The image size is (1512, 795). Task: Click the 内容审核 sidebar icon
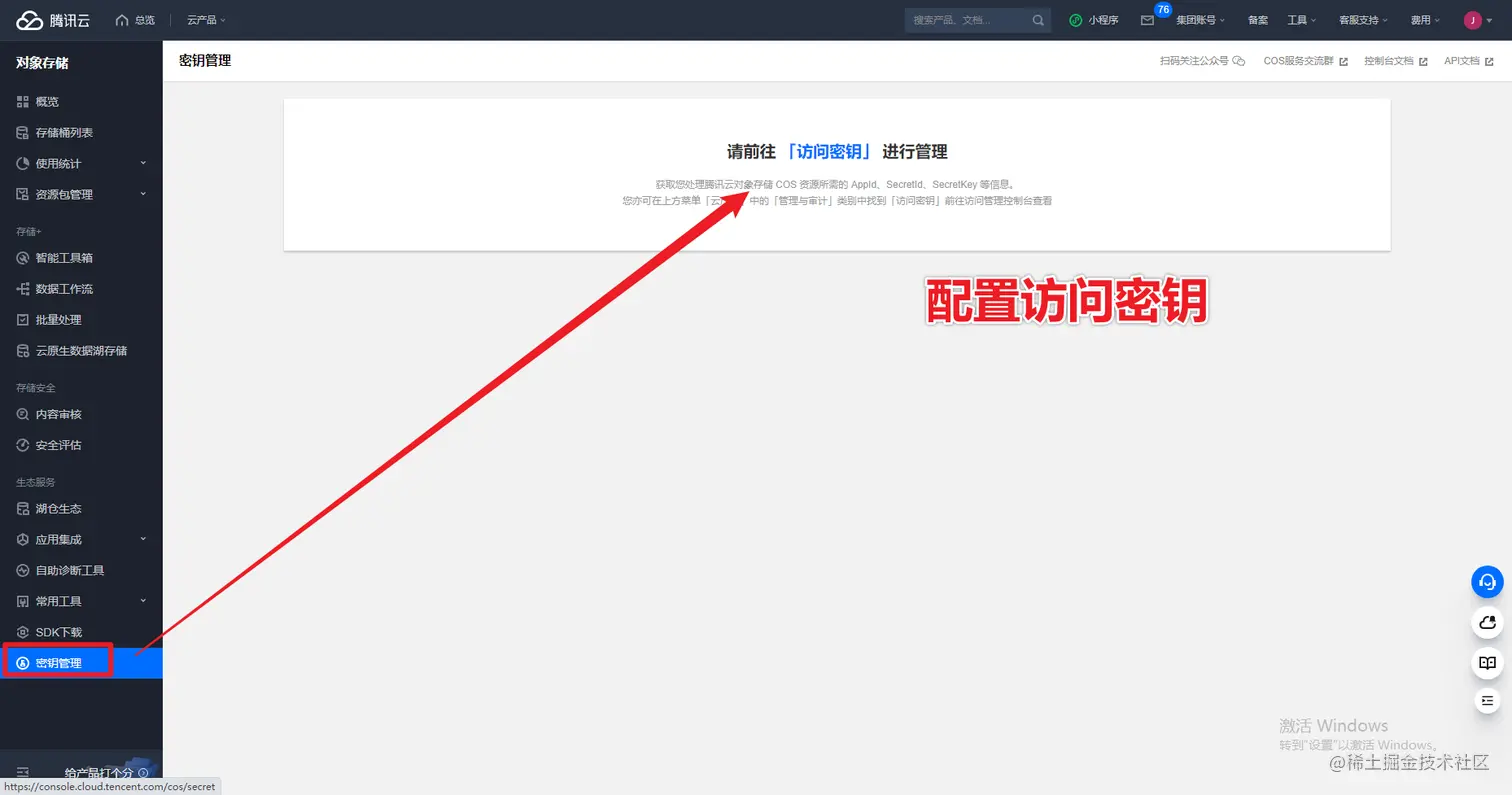pos(23,414)
